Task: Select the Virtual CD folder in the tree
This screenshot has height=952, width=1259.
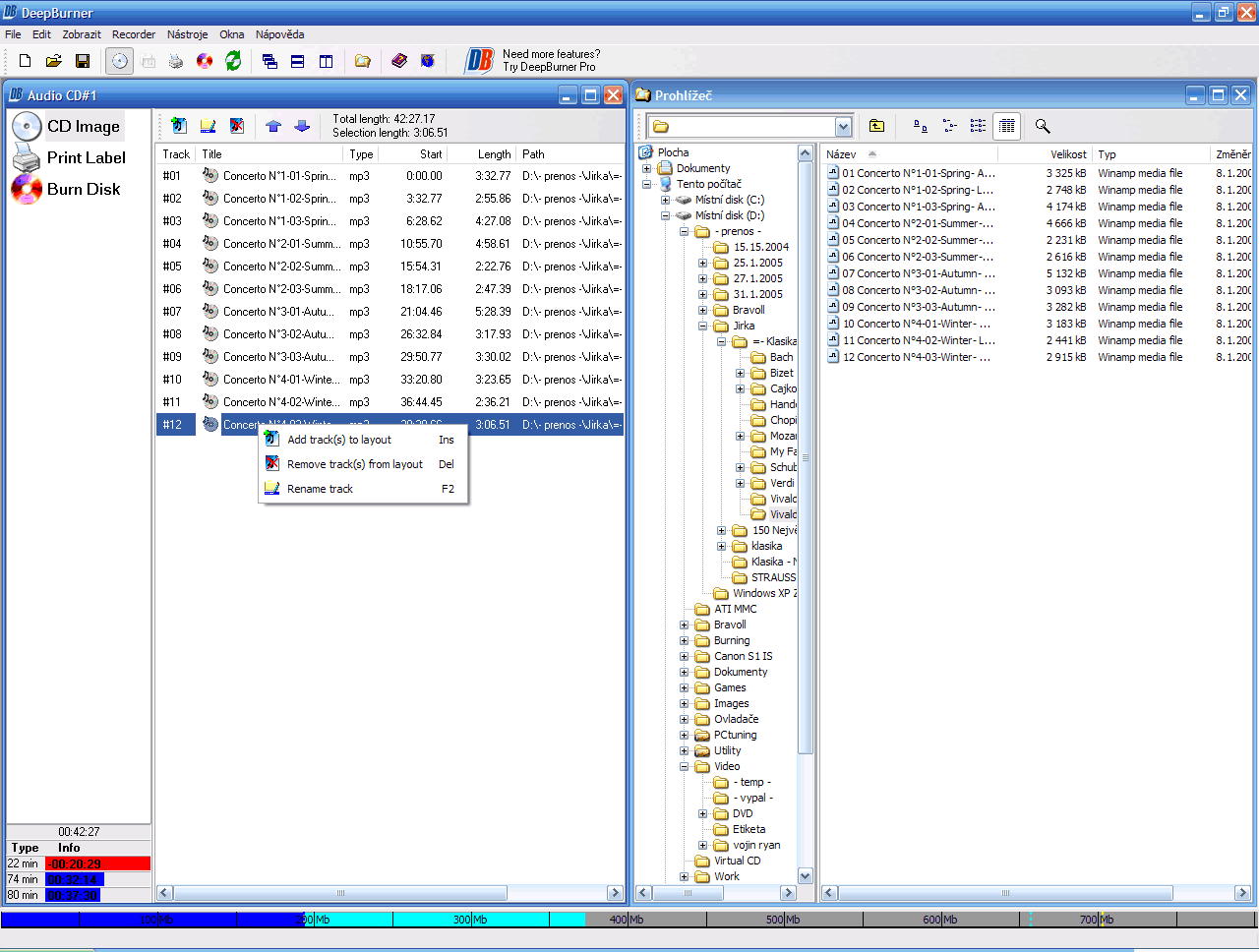Action: [737, 861]
